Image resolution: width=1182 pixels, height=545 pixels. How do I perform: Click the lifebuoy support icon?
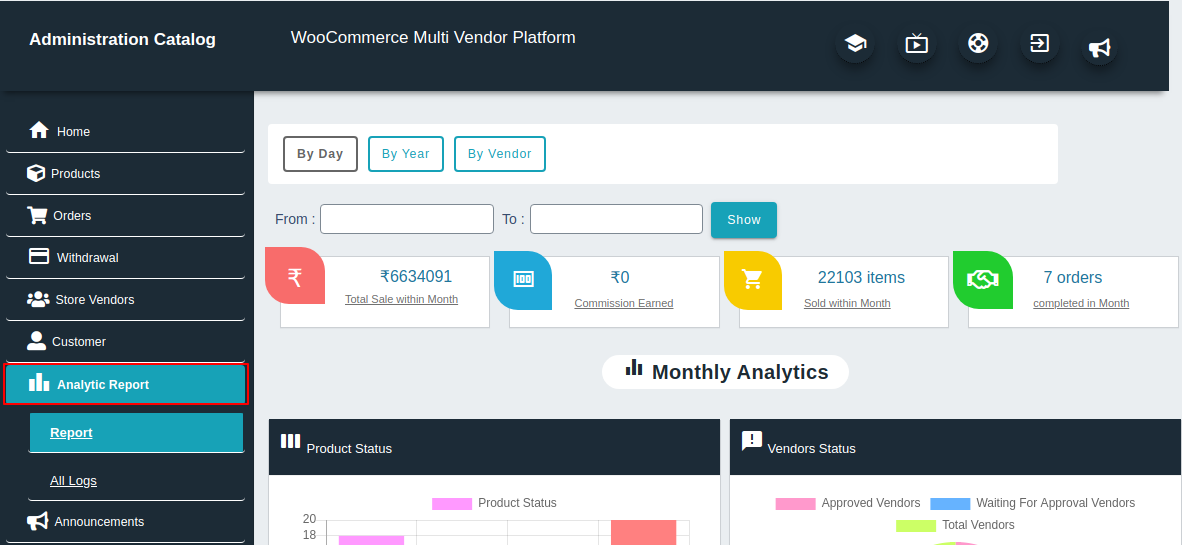(978, 43)
